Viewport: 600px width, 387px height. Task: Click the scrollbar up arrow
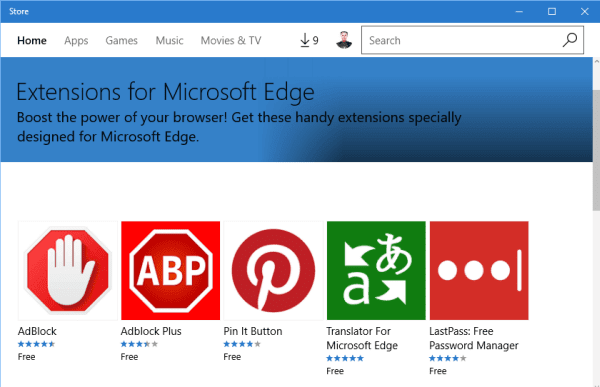(x=596, y=61)
